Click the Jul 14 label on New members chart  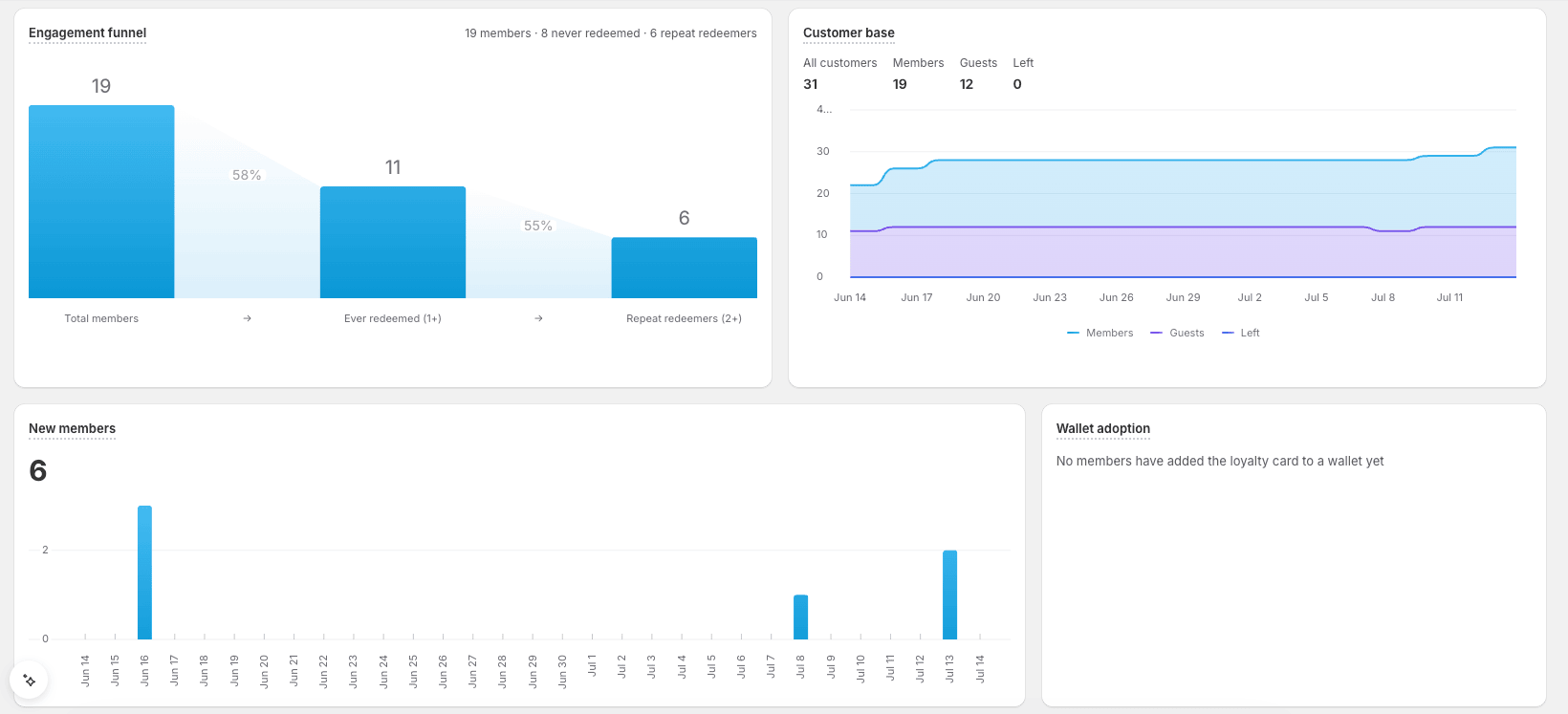980,668
